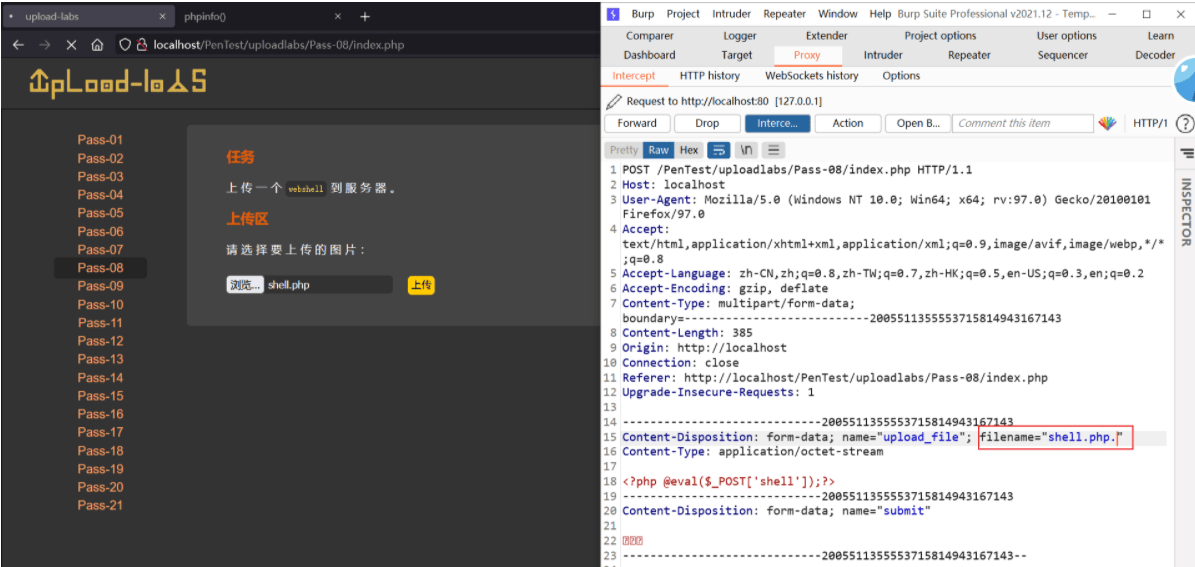Open the Pass-09 link in sidebar
Image resolution: width=1195 pixels, height=567 pixels.
(100, 287)
